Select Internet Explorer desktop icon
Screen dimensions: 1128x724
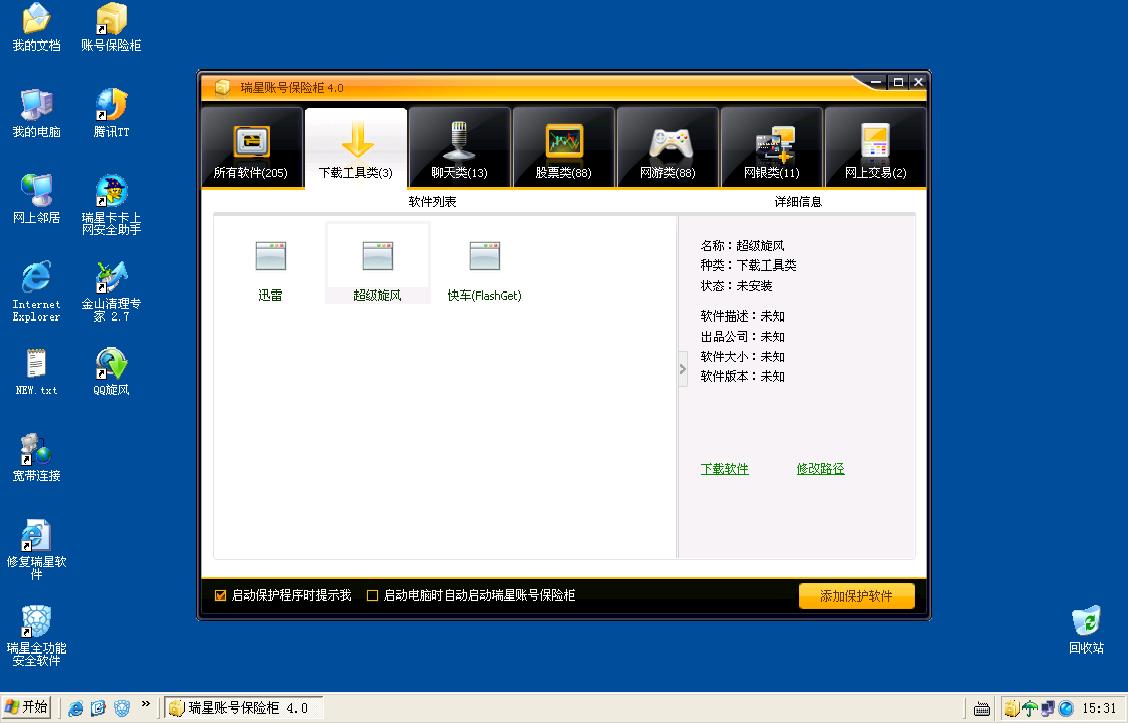(36, 291)
